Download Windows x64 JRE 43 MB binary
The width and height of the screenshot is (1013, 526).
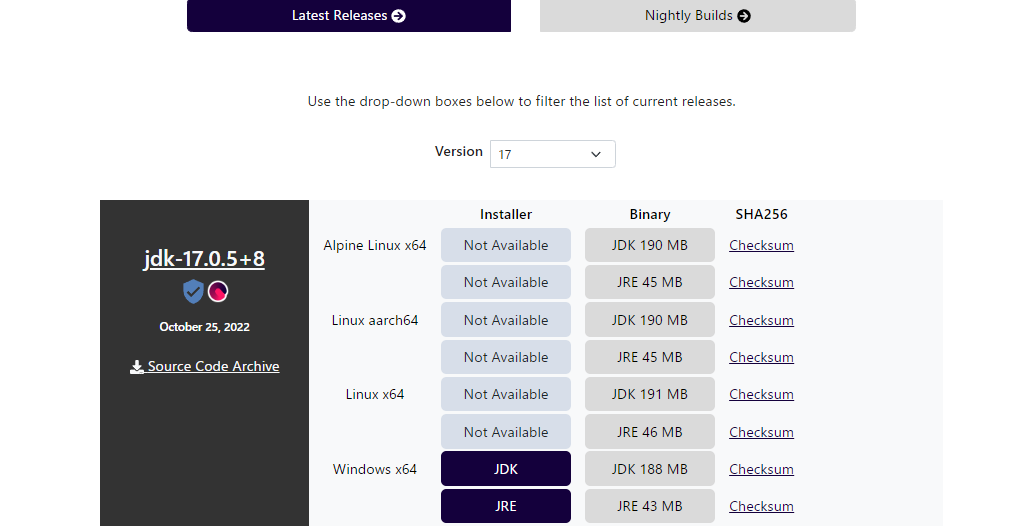(x=649, y=506)
